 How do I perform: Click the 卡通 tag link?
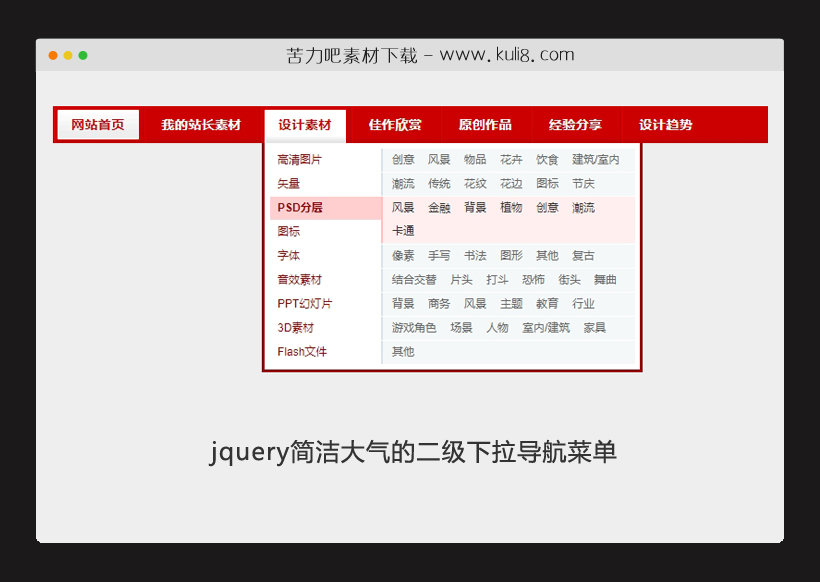(403, 231)
